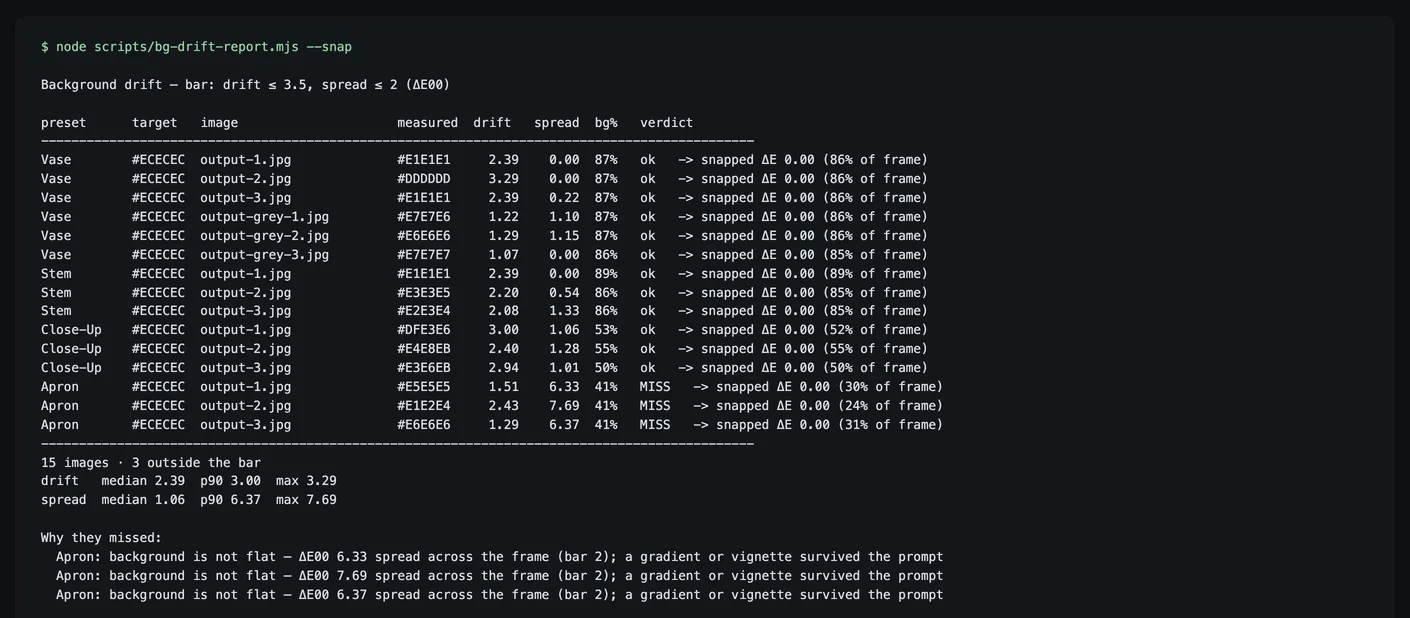This screenshot has height=618, width=1410.
Task: Click the summary '15 images · 3 outside the bar'
Action: 151,463
